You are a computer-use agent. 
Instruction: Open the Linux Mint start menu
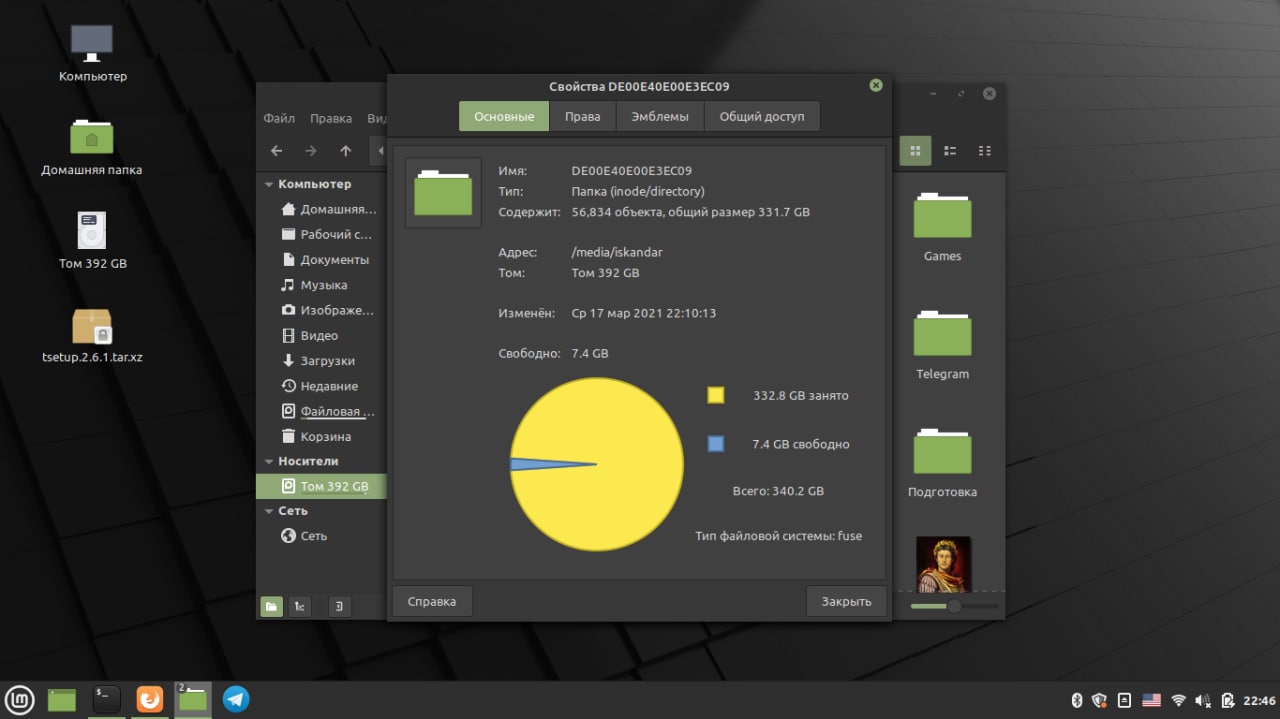pyautogui.click(x=20, y=699)
